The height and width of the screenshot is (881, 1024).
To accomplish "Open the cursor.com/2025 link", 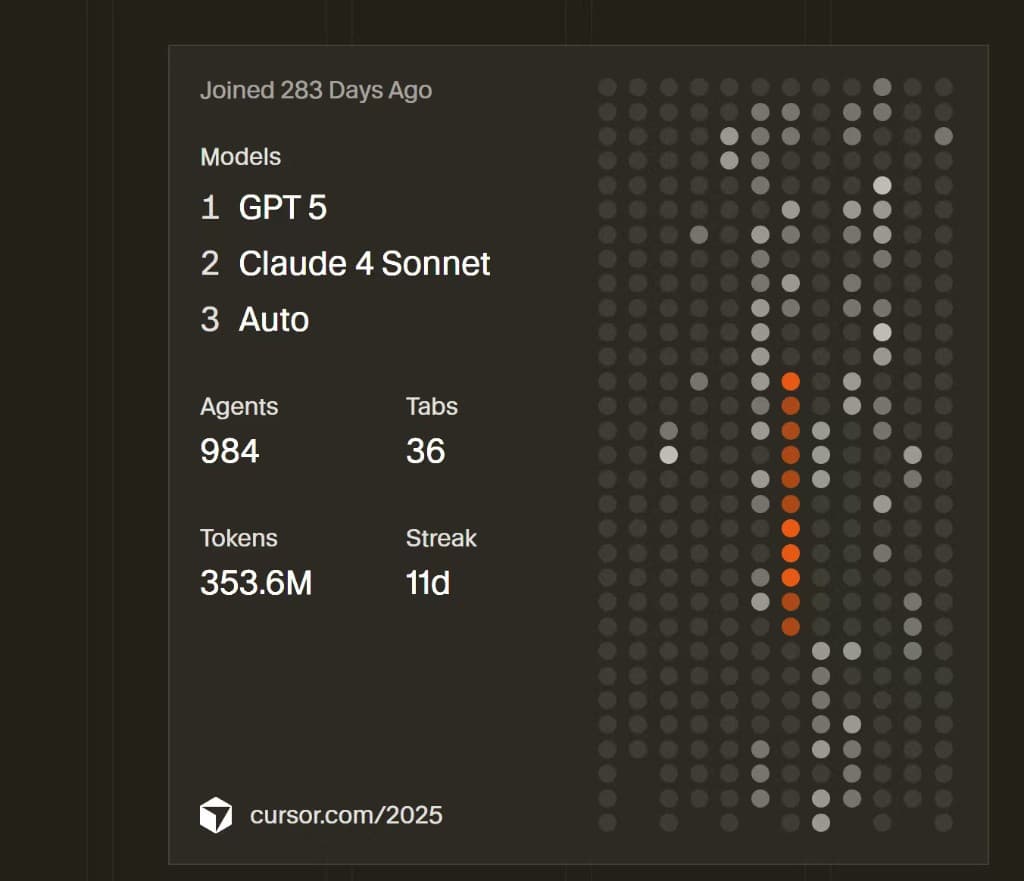I will coord(346,815).
